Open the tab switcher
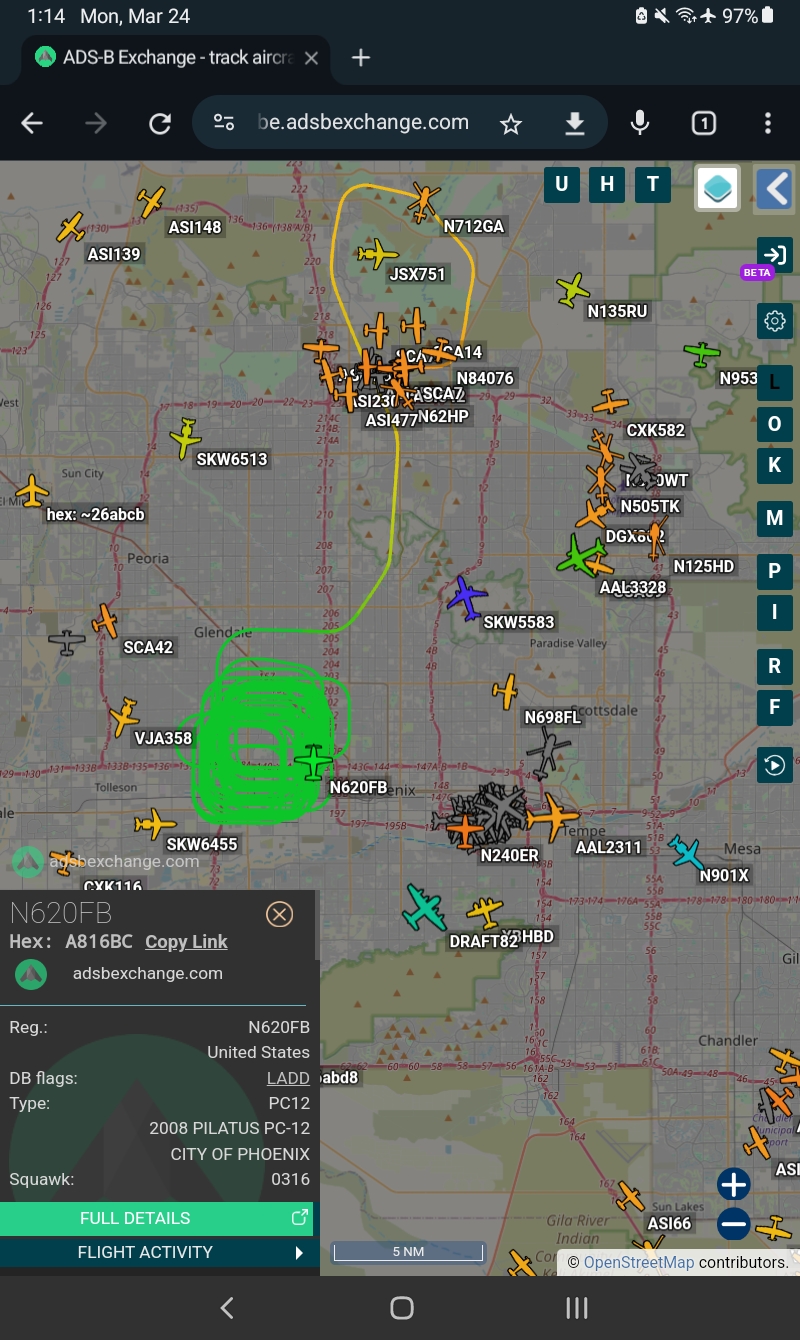 [x=704, y=123]
